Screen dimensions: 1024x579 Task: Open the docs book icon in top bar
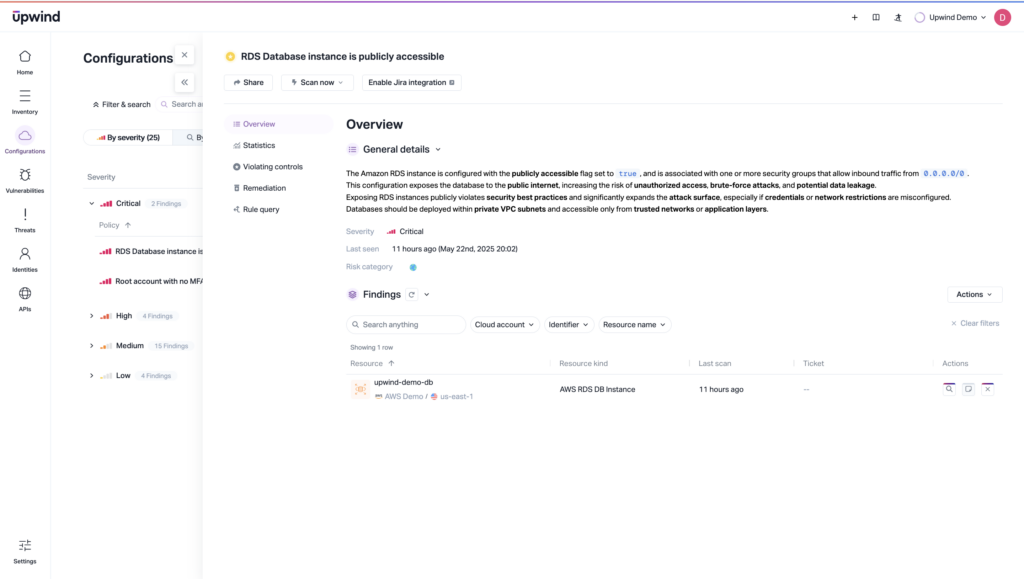click(876, 18)
